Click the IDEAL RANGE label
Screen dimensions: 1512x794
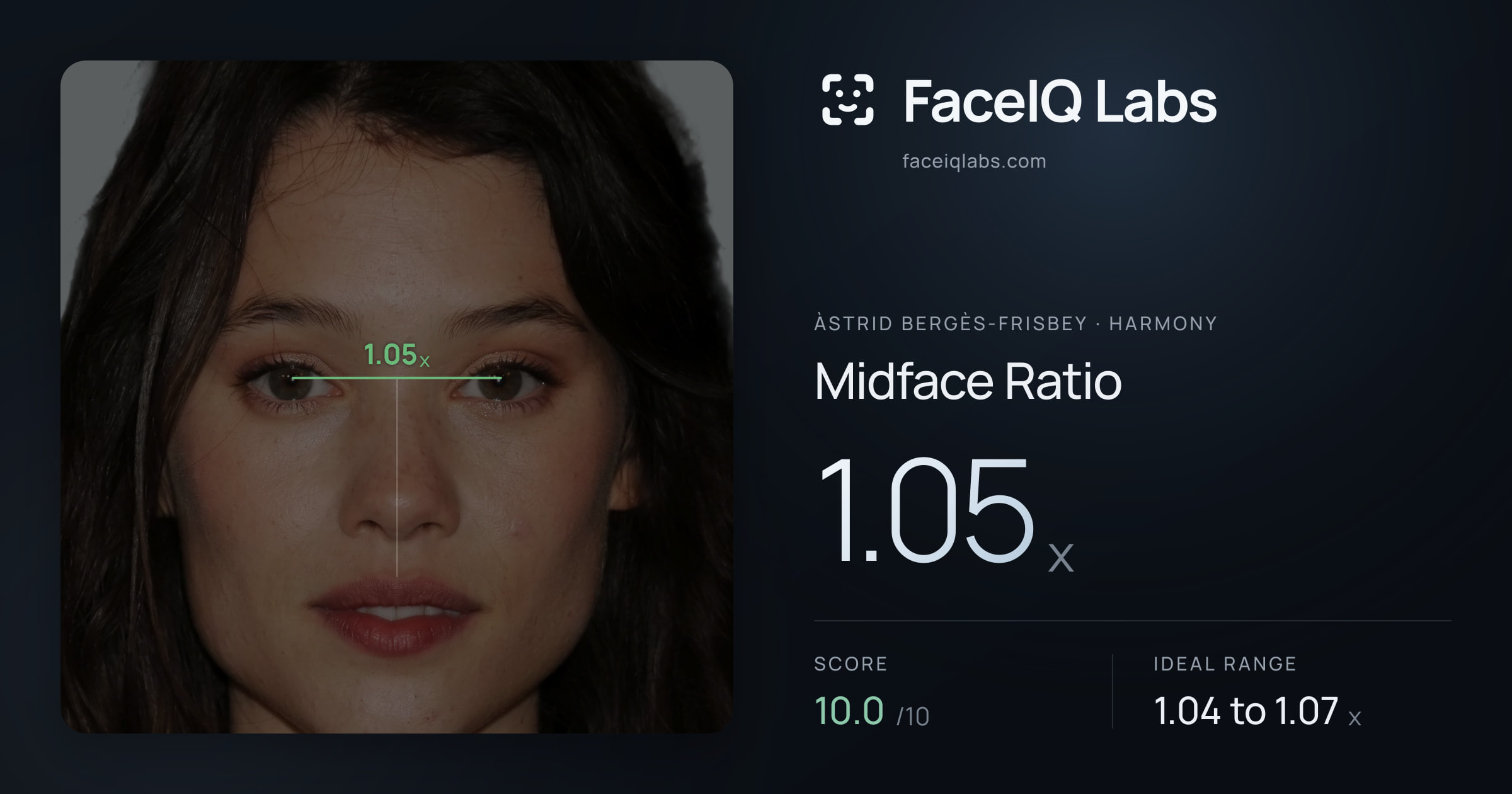[x=1225, y=664]
